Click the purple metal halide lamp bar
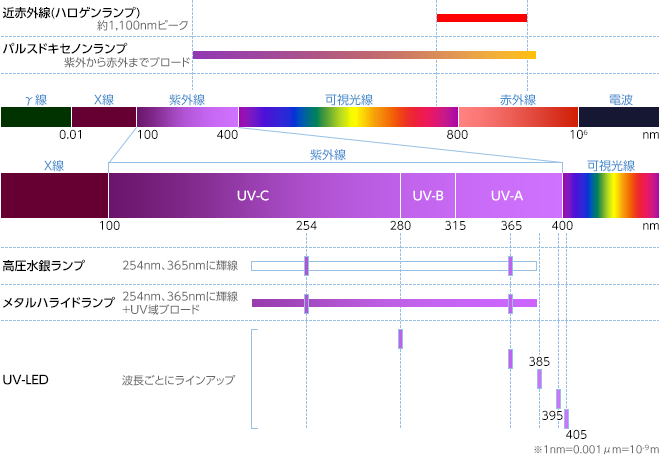The width and height of the screenshot is (660, 456). click(x=400, y=302)
